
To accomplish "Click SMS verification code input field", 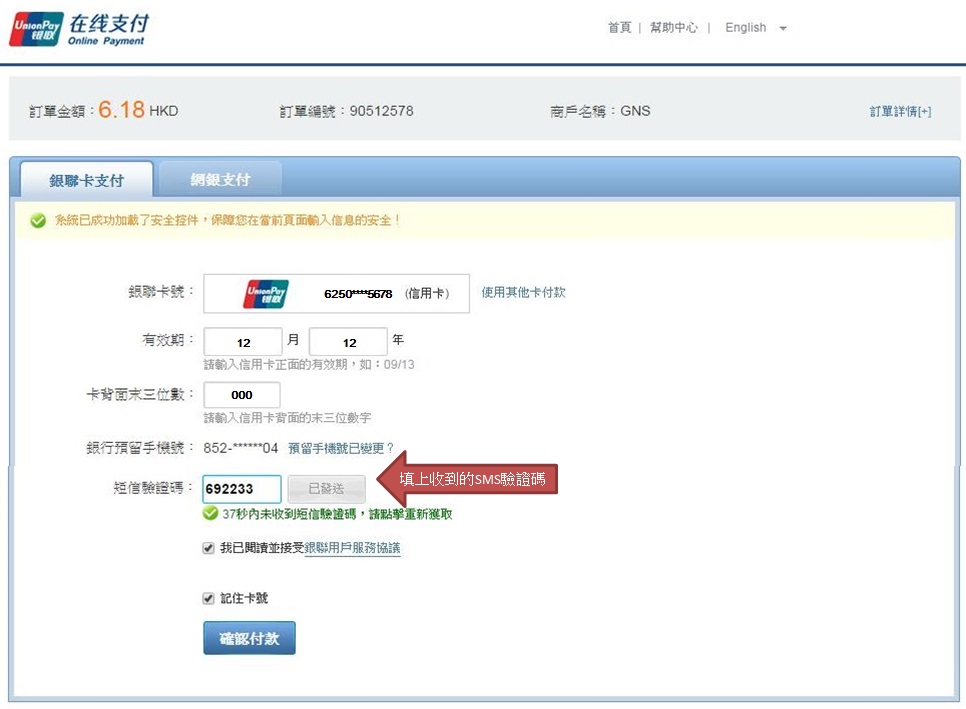I will point(242,489).
